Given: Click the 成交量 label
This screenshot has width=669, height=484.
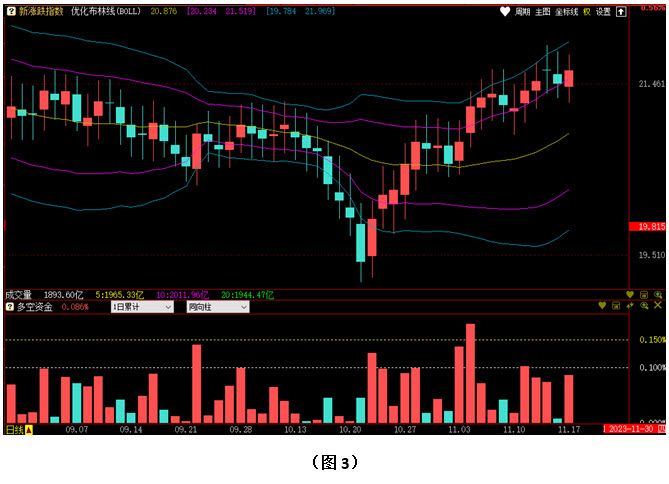Looking at the screenshot, I should (18, 295).
